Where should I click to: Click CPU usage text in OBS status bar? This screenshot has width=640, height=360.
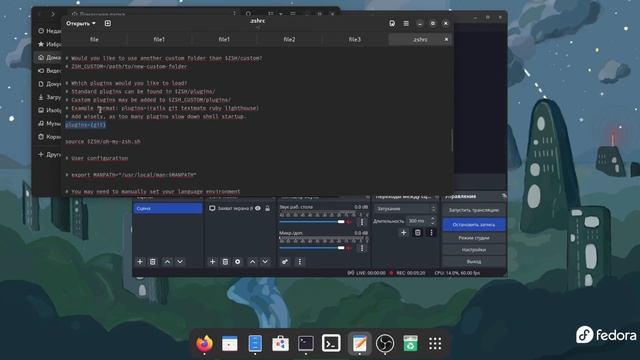[x=457, y=273]
